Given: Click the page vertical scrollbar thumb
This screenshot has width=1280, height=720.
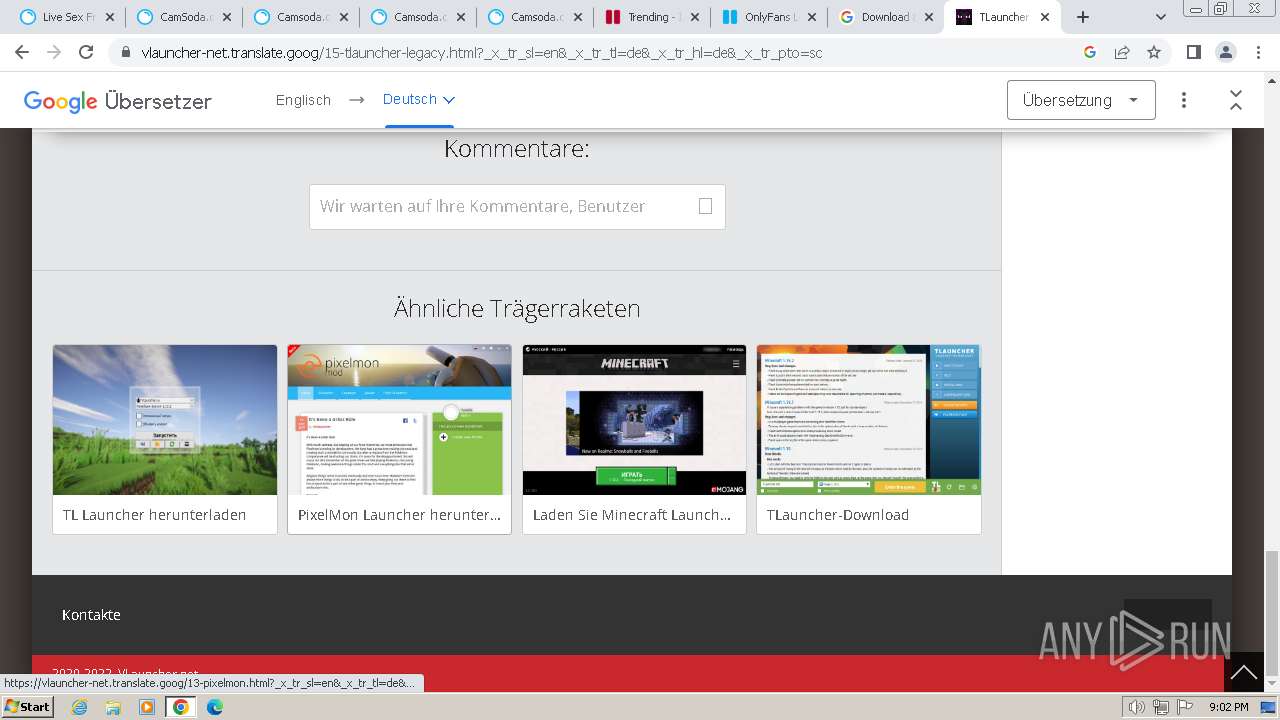Looking at the screenshot, I should (x=1272, y=614).
